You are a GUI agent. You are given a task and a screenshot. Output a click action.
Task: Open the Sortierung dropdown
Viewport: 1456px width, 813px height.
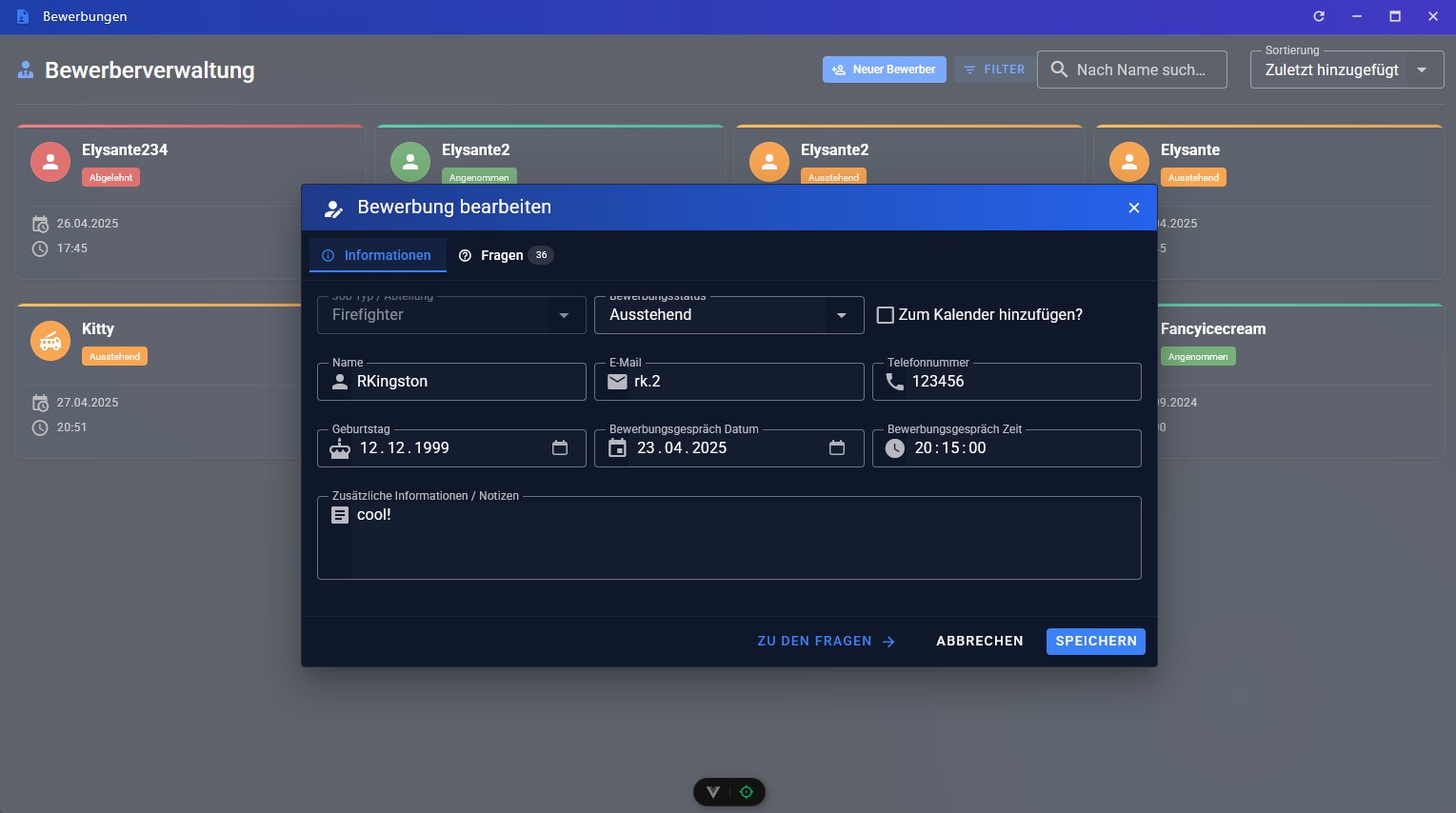coord(1422,69)
